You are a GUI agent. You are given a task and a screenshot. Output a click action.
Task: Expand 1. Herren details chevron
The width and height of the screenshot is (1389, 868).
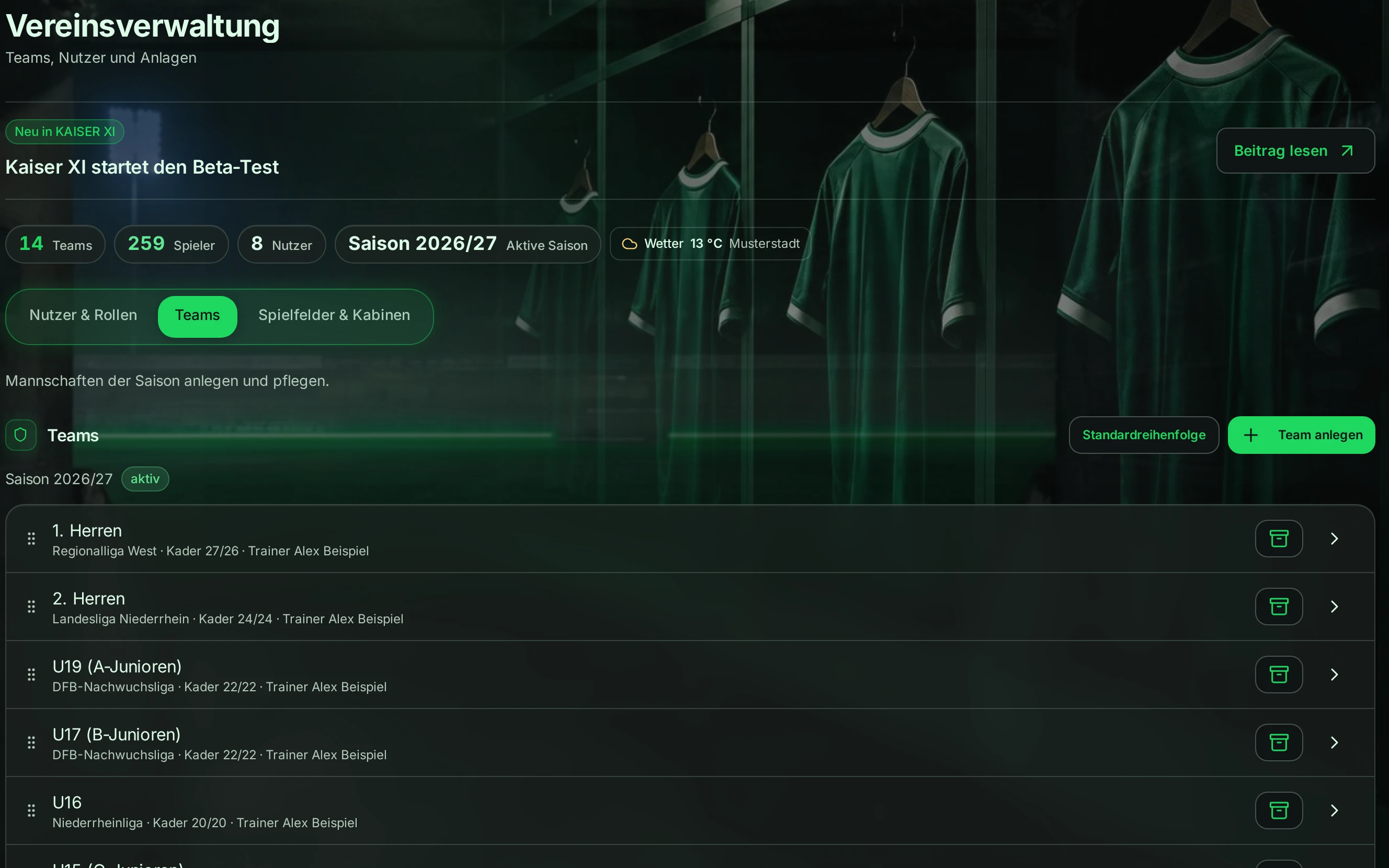click(x=1335, y=539)
